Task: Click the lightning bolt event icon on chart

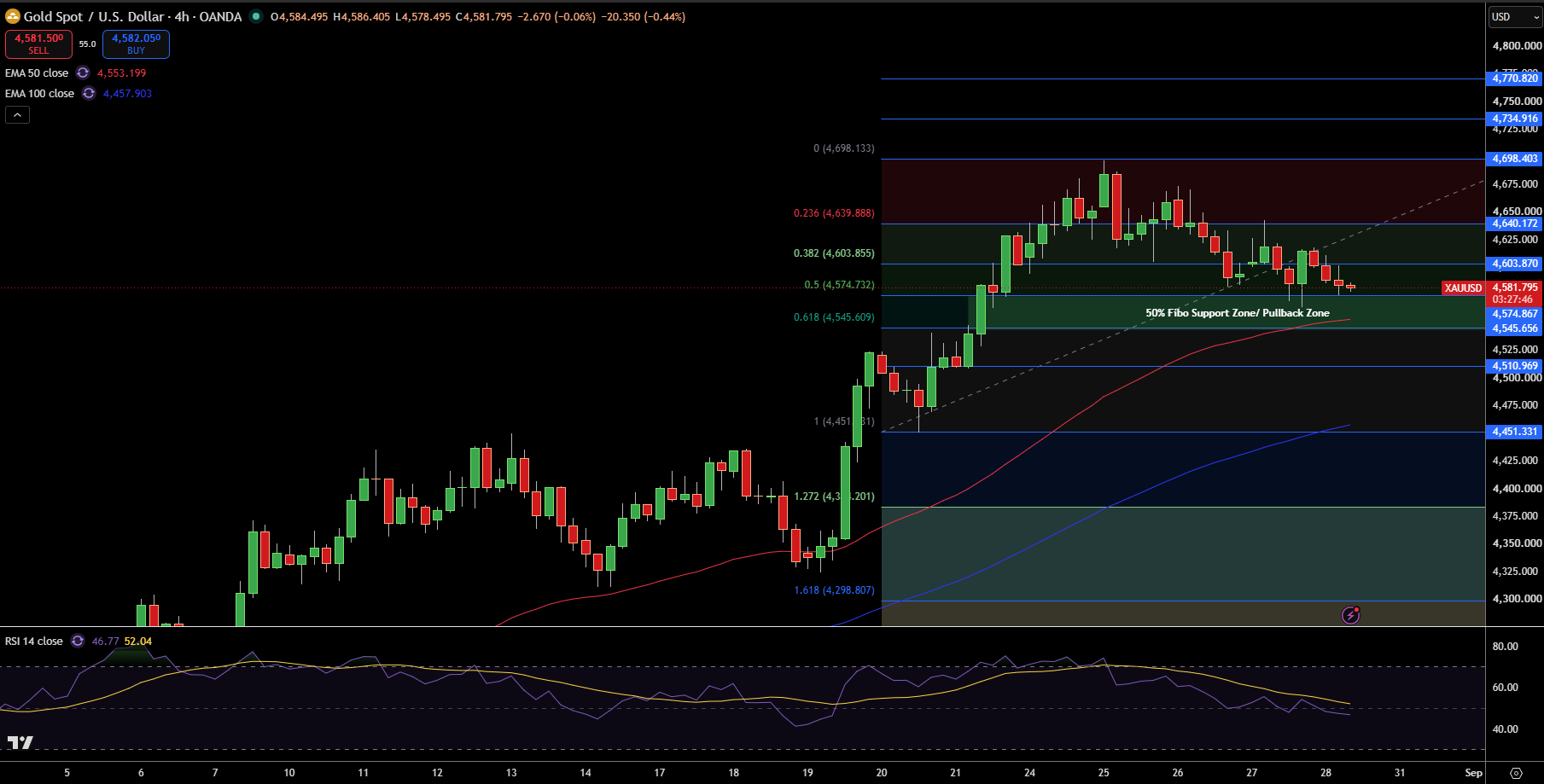Action: (x=1350, y=615)
